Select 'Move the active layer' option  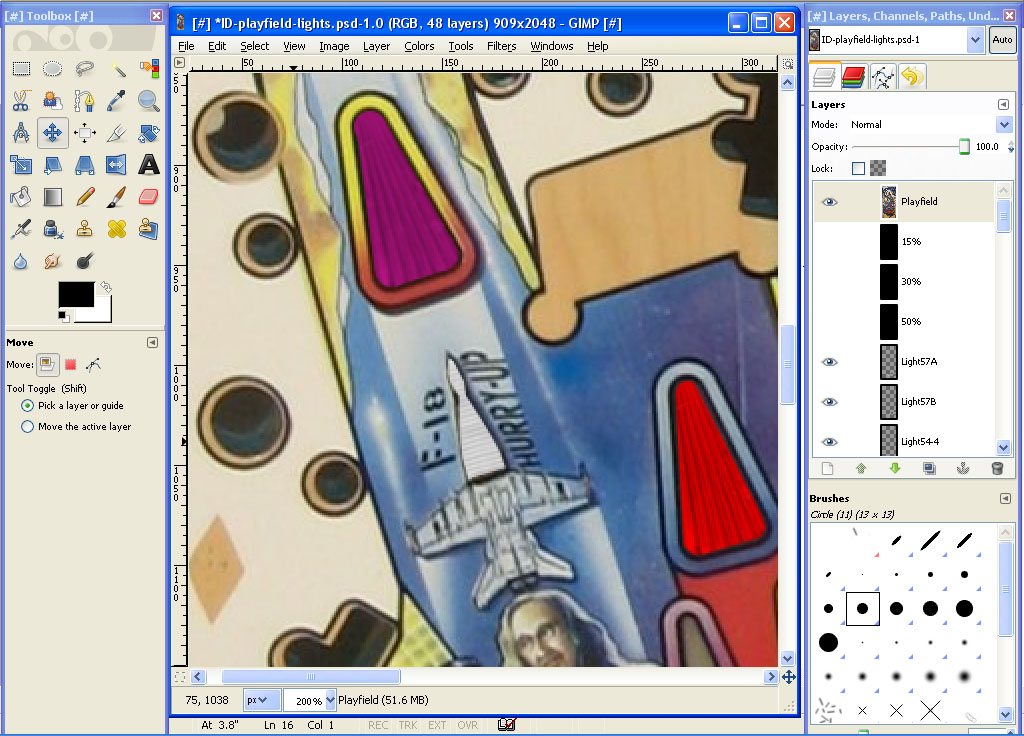pyautogui.click(x=28, y=427)
